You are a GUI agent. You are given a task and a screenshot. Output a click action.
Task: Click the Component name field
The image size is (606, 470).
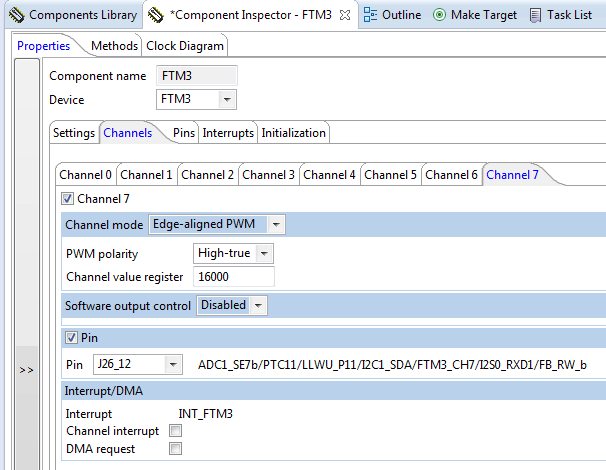197,75
